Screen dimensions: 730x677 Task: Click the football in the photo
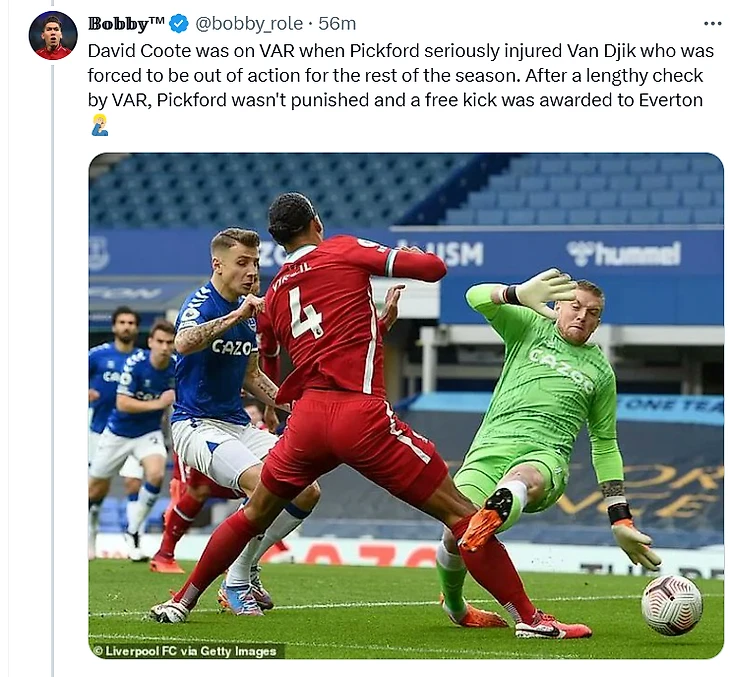(671, 605)
